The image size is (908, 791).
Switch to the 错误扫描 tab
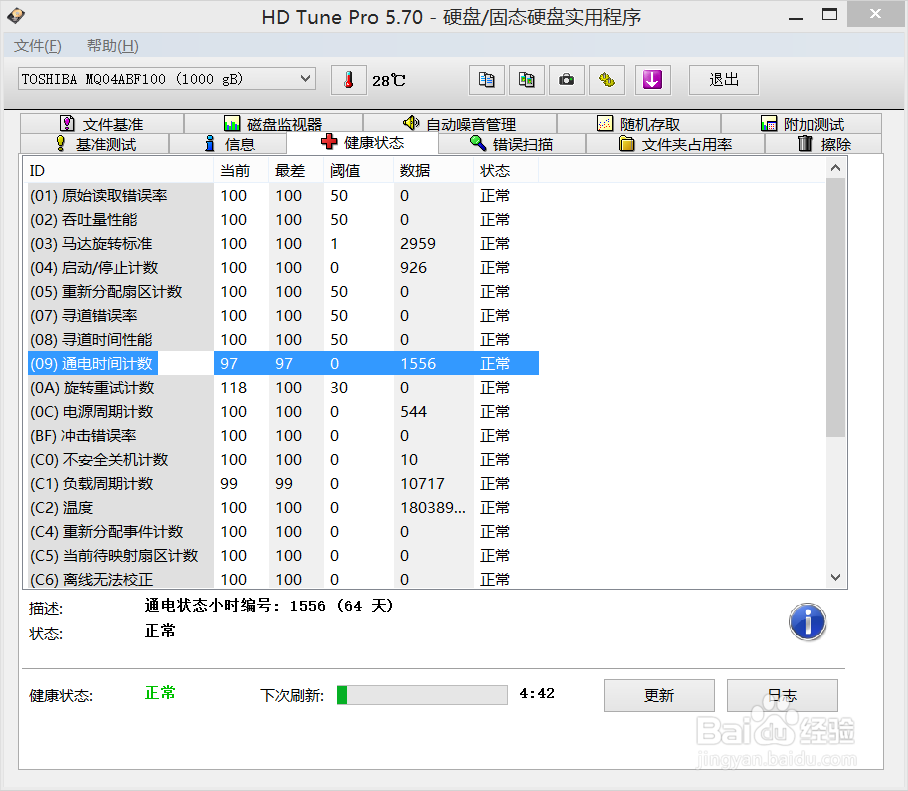(x=512, y=144)
